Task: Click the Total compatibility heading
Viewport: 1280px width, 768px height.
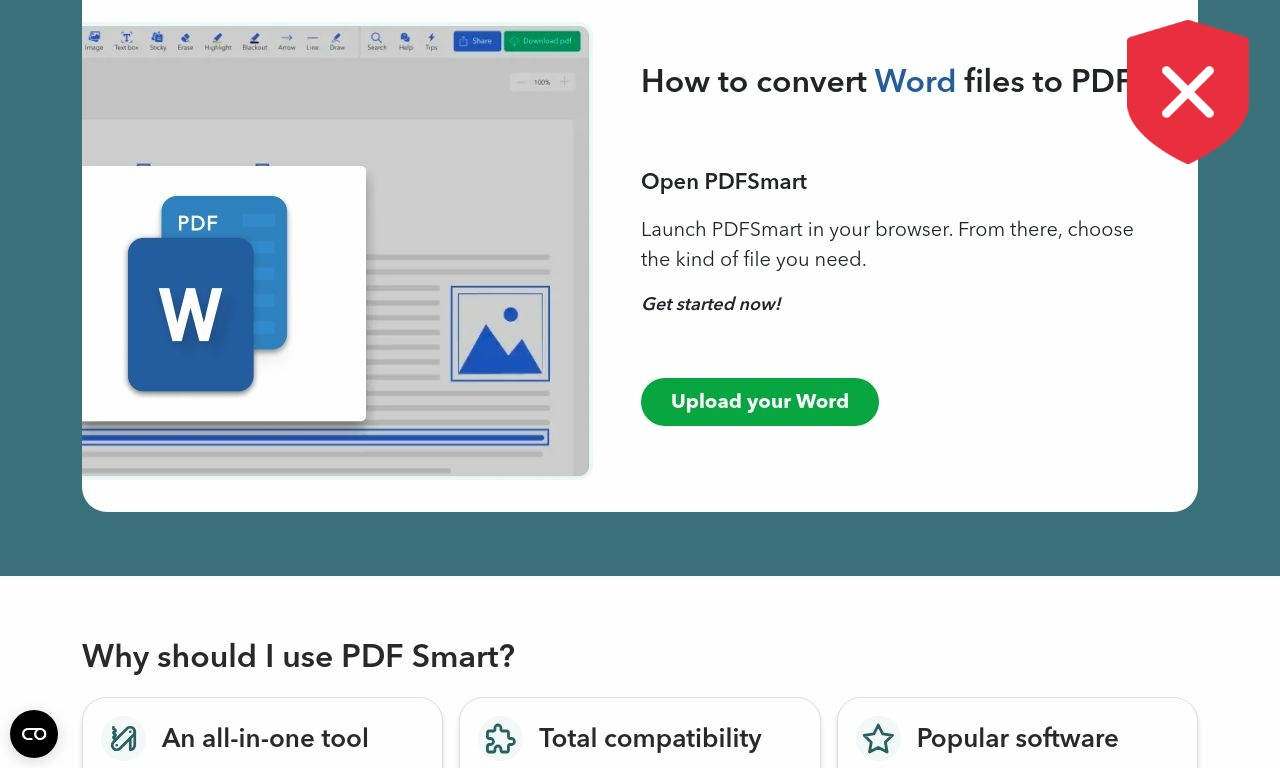Action: (x=650, y=738)
